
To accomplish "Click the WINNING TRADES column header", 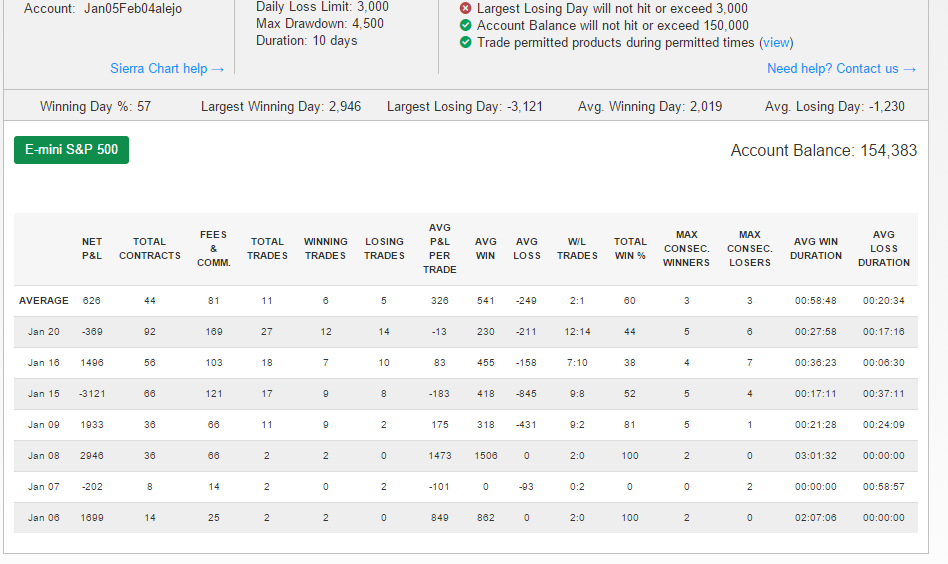I will pos(325,248).
